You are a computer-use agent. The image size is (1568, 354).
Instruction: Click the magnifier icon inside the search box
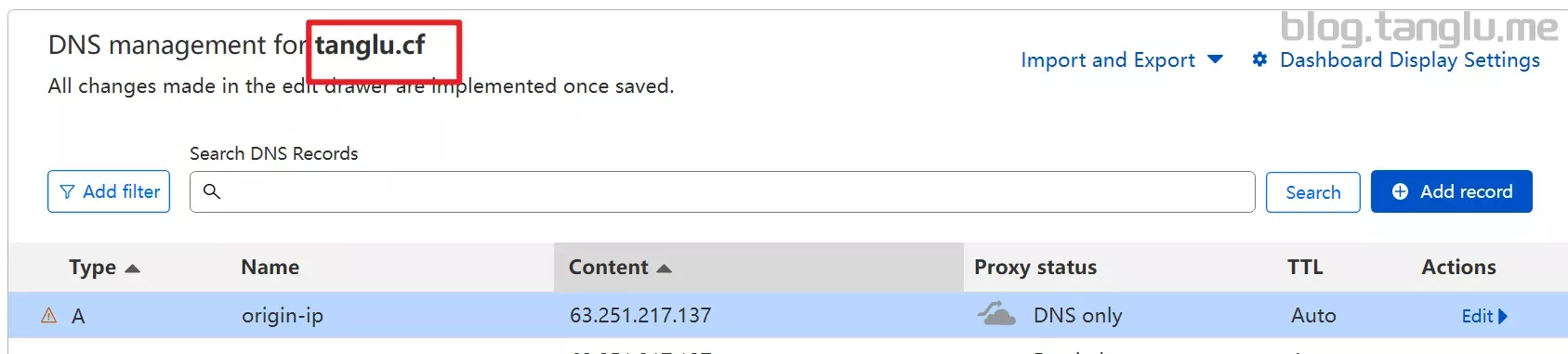pyautogui.click(x=212, y=191)
